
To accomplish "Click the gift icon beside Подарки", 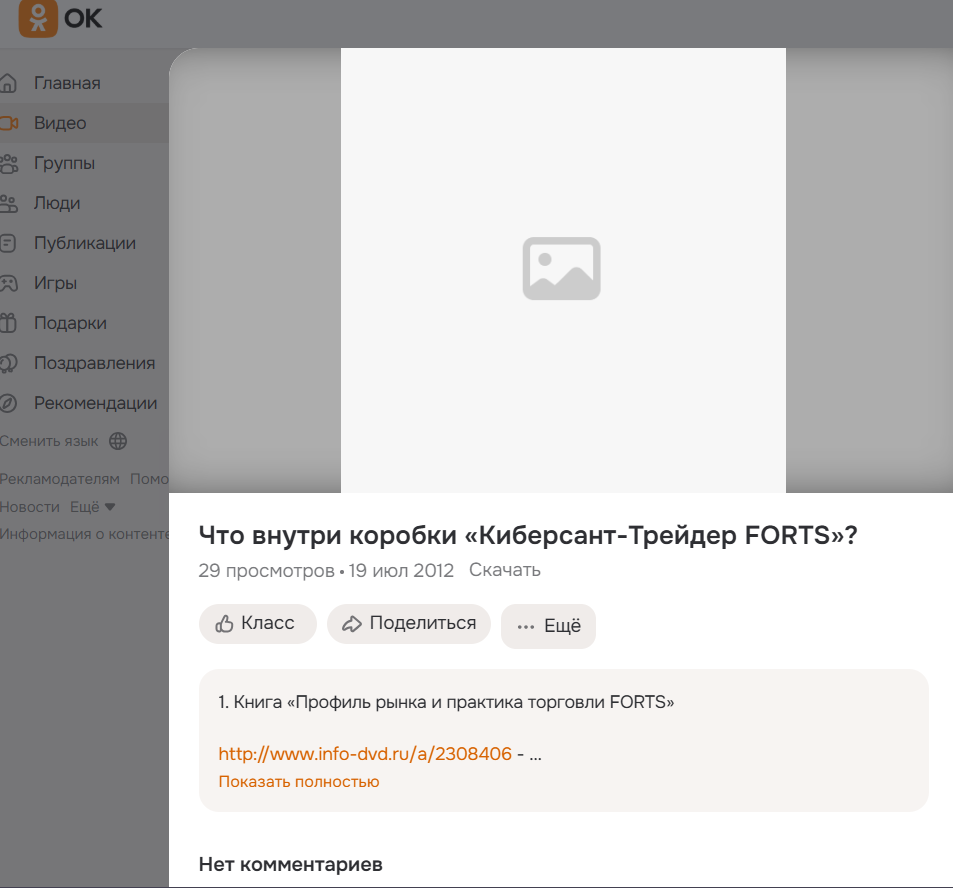I will pos(8,323).
